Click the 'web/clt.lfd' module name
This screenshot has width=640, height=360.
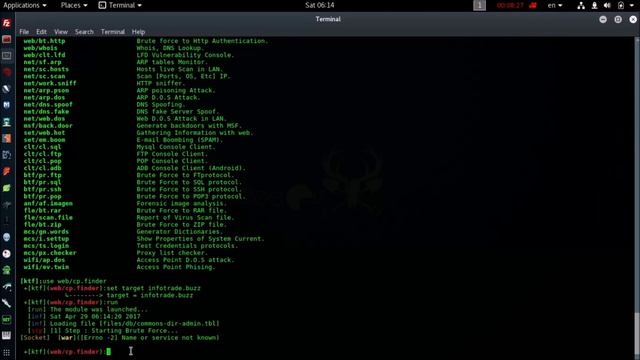click(x=44, y=55)
